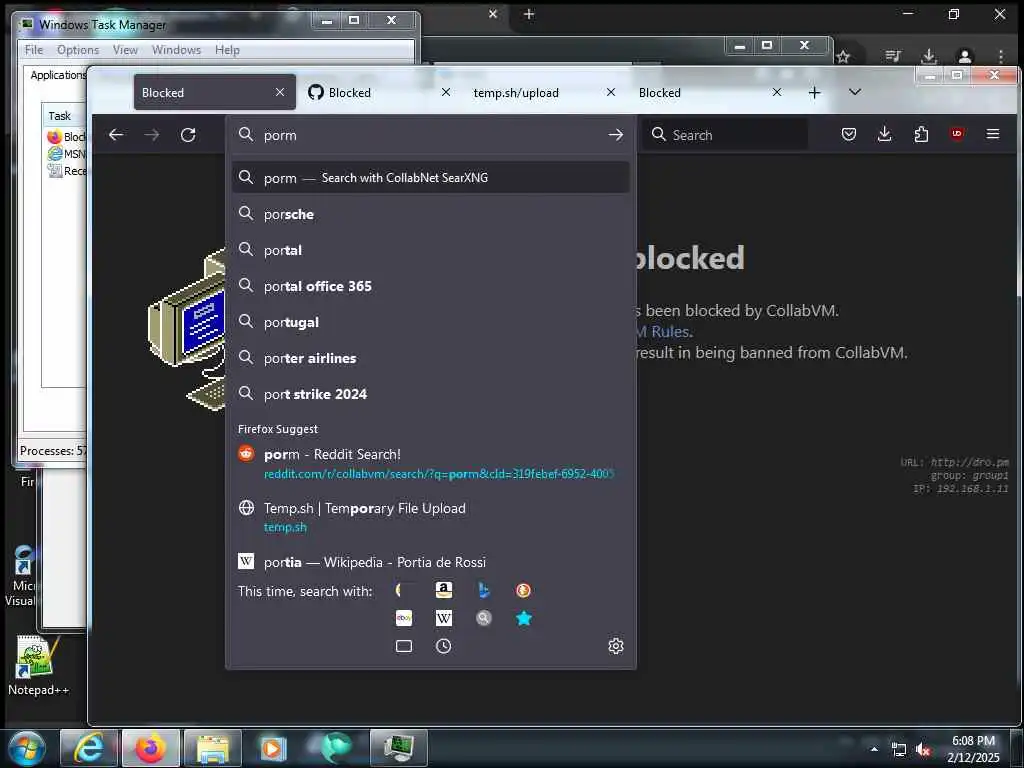Pick the 'portal office 365' suggestion
1024x768 pixels.
pos(430,286)
